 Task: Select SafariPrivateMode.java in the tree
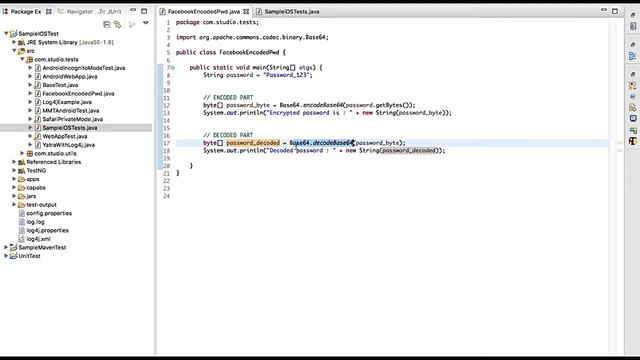pyautogui.click(x=73, y=119)
